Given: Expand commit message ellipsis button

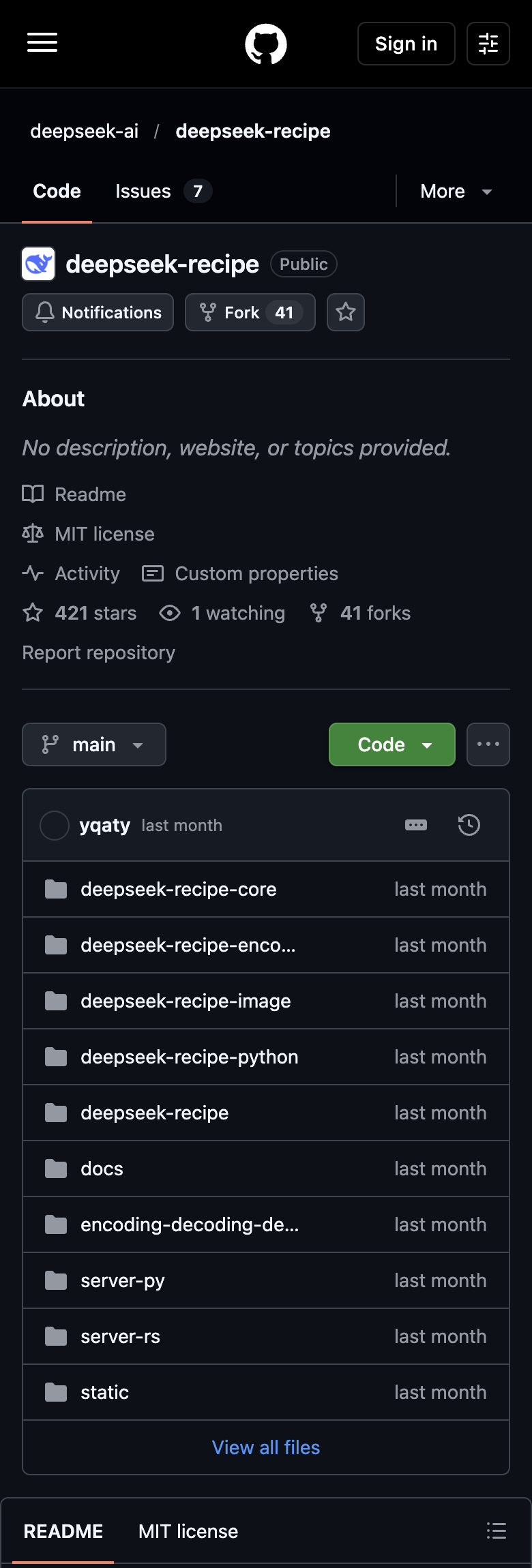Looking at the screenshot, I should point(416,825).
